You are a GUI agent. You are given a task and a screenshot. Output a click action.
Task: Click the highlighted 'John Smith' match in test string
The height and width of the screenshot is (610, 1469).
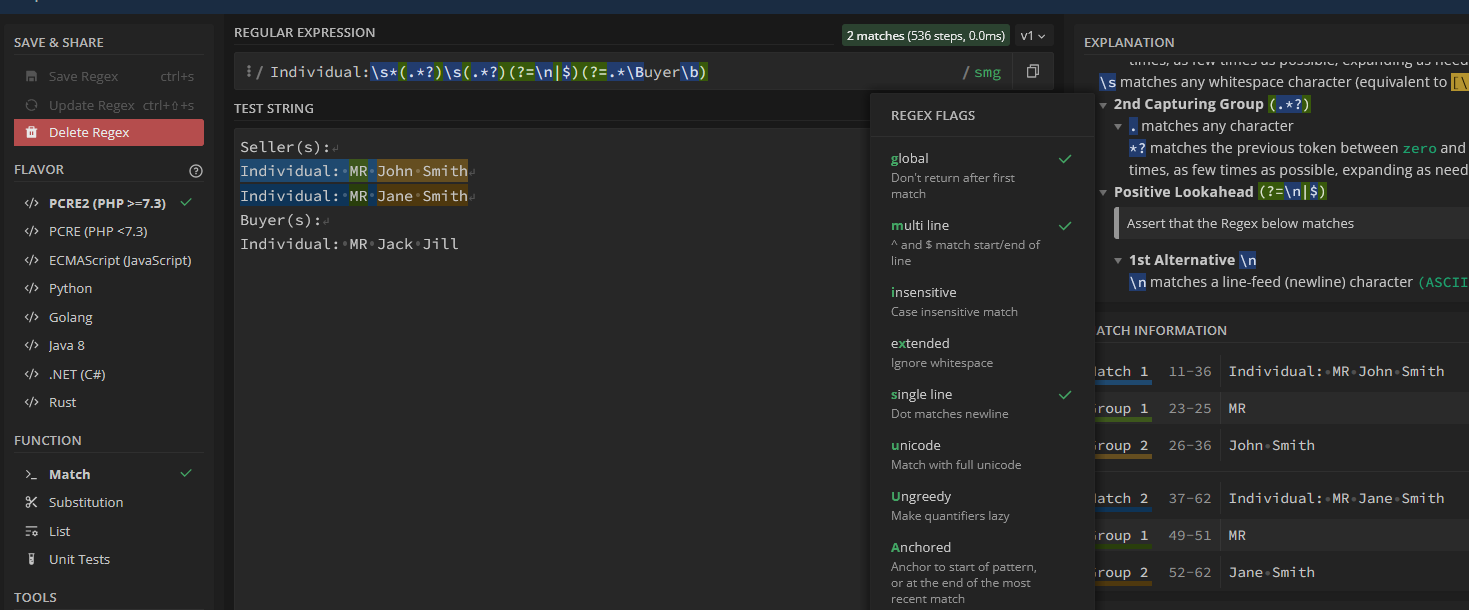pos(422,171)
